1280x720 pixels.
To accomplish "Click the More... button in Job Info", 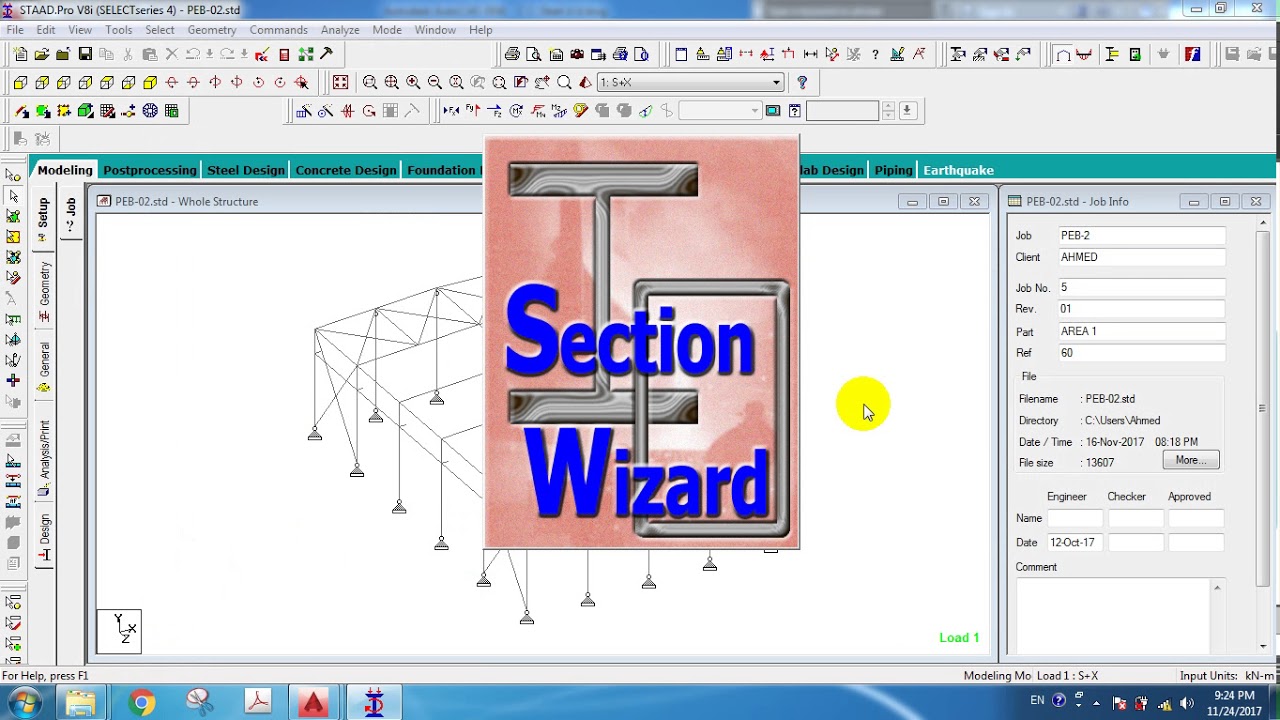I will (1191, 460).
